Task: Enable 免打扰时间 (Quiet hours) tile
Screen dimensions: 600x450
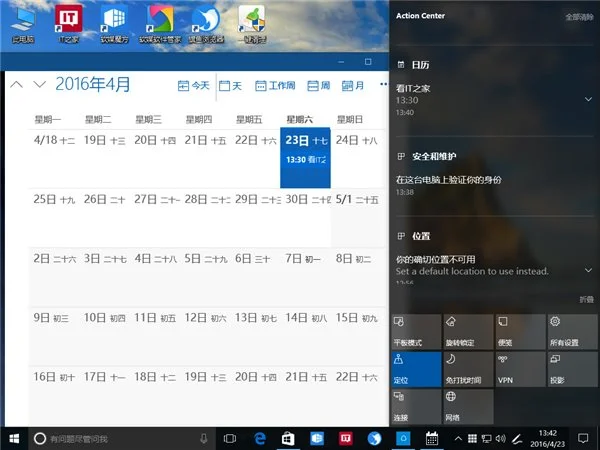Action: pyautogui.click(x=467, y=368)
